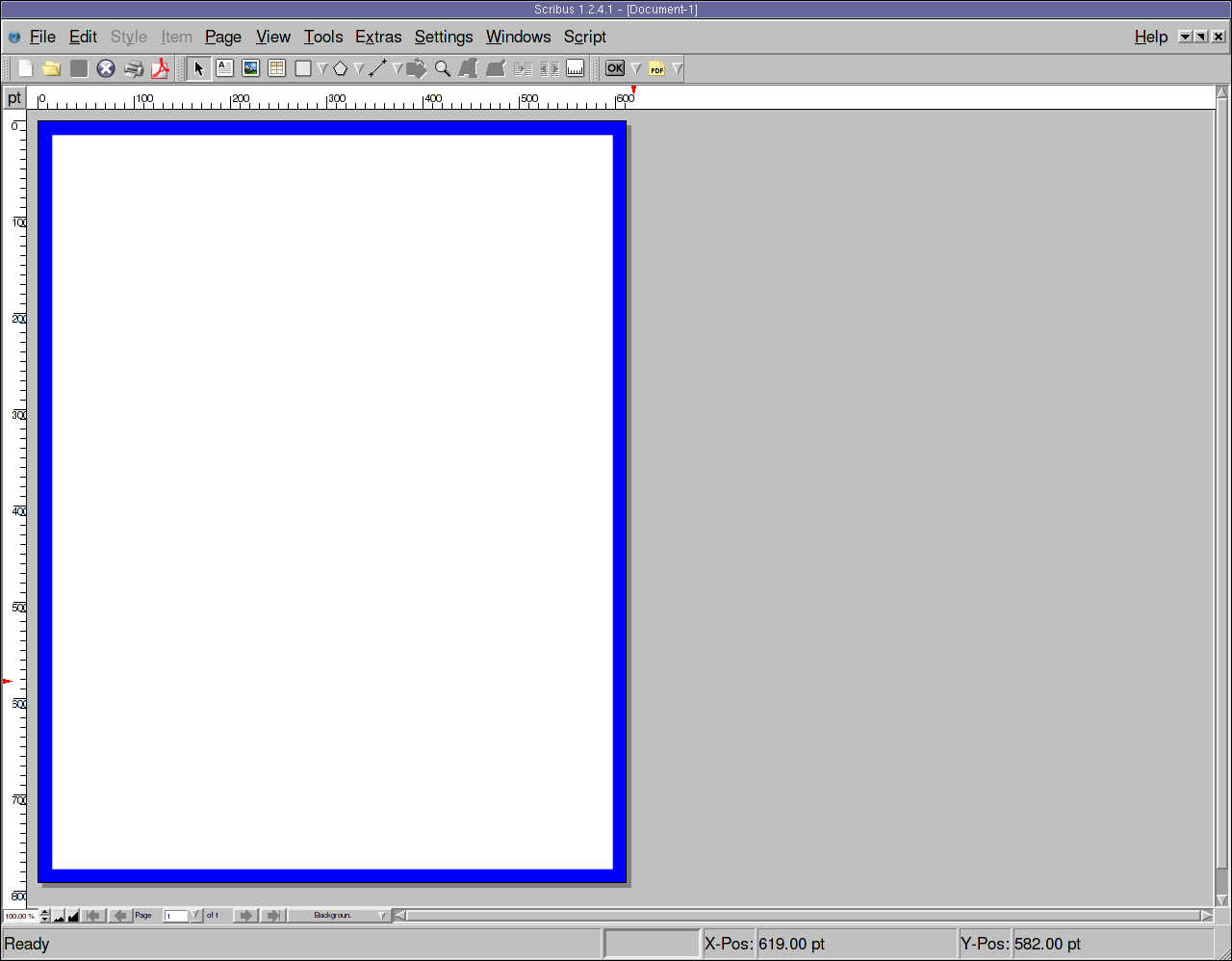The height and width of the screenshot is (961, 1232).
Task: Click the Open Document folder icon
Action: [52, 68]
